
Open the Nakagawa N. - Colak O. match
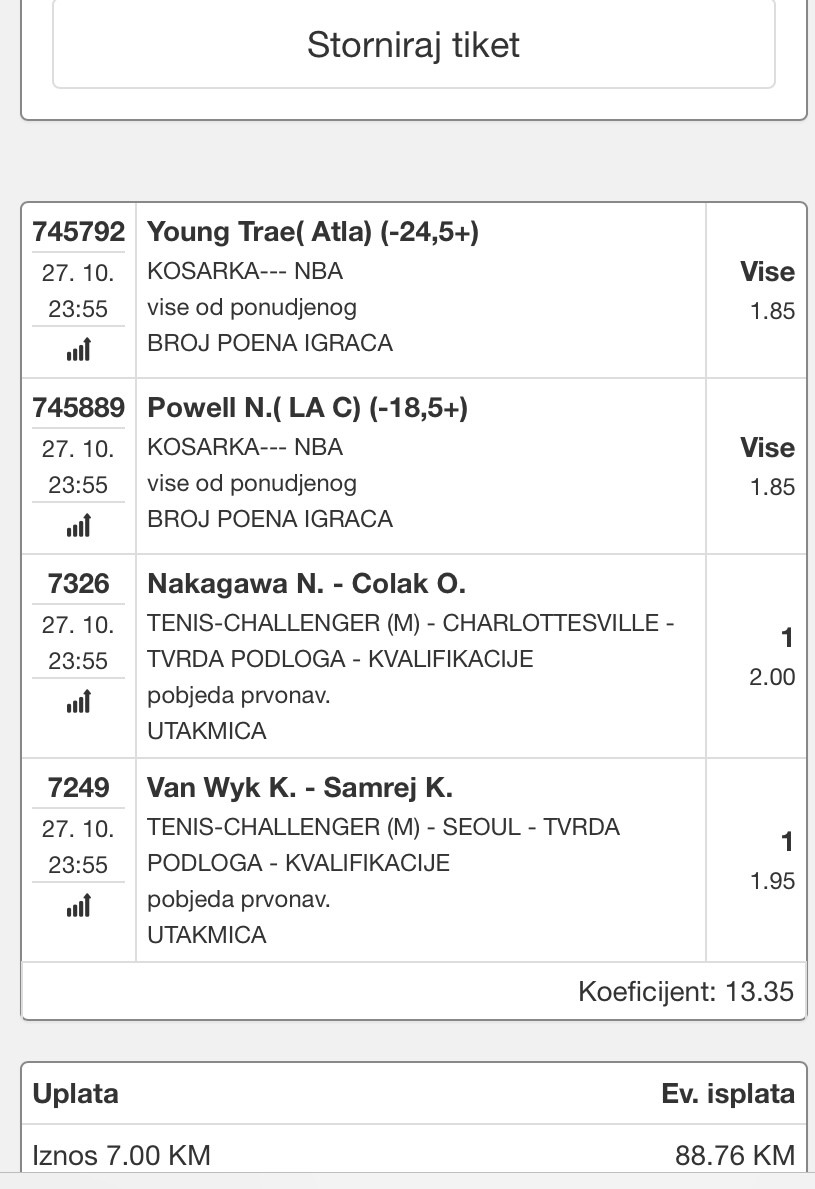[306, 583]
